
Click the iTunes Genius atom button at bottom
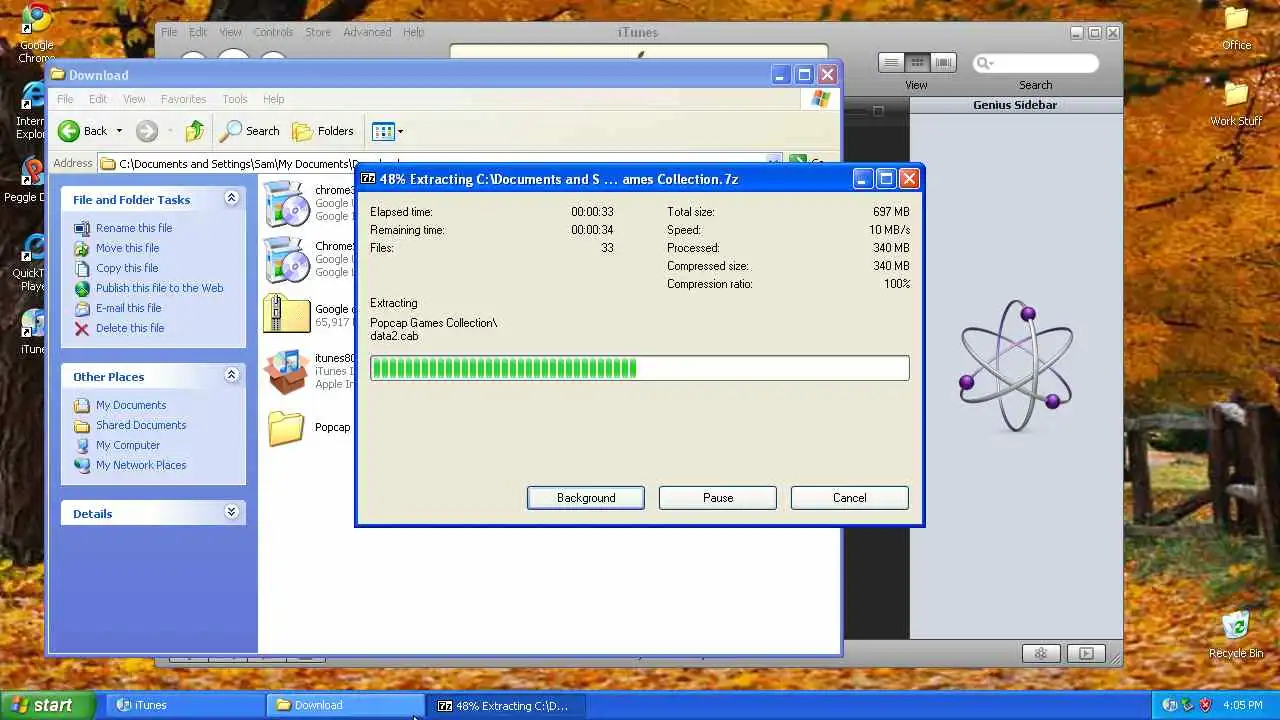[x=1041, y=653]
